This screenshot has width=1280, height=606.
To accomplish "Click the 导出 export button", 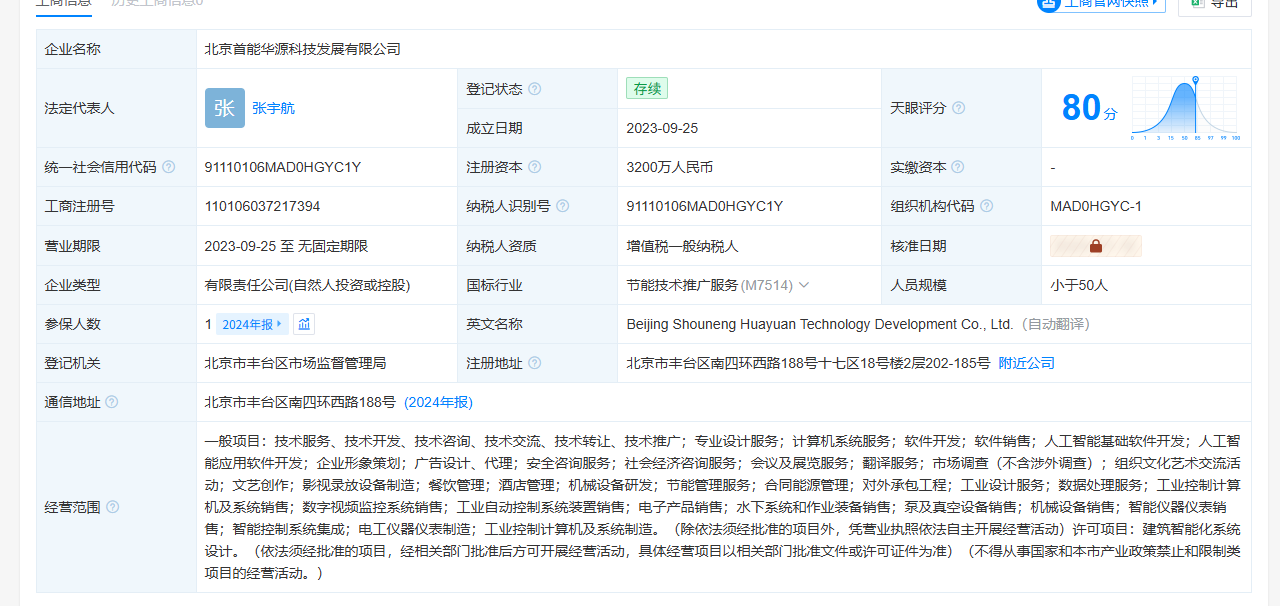I will tap(1214, 3).
